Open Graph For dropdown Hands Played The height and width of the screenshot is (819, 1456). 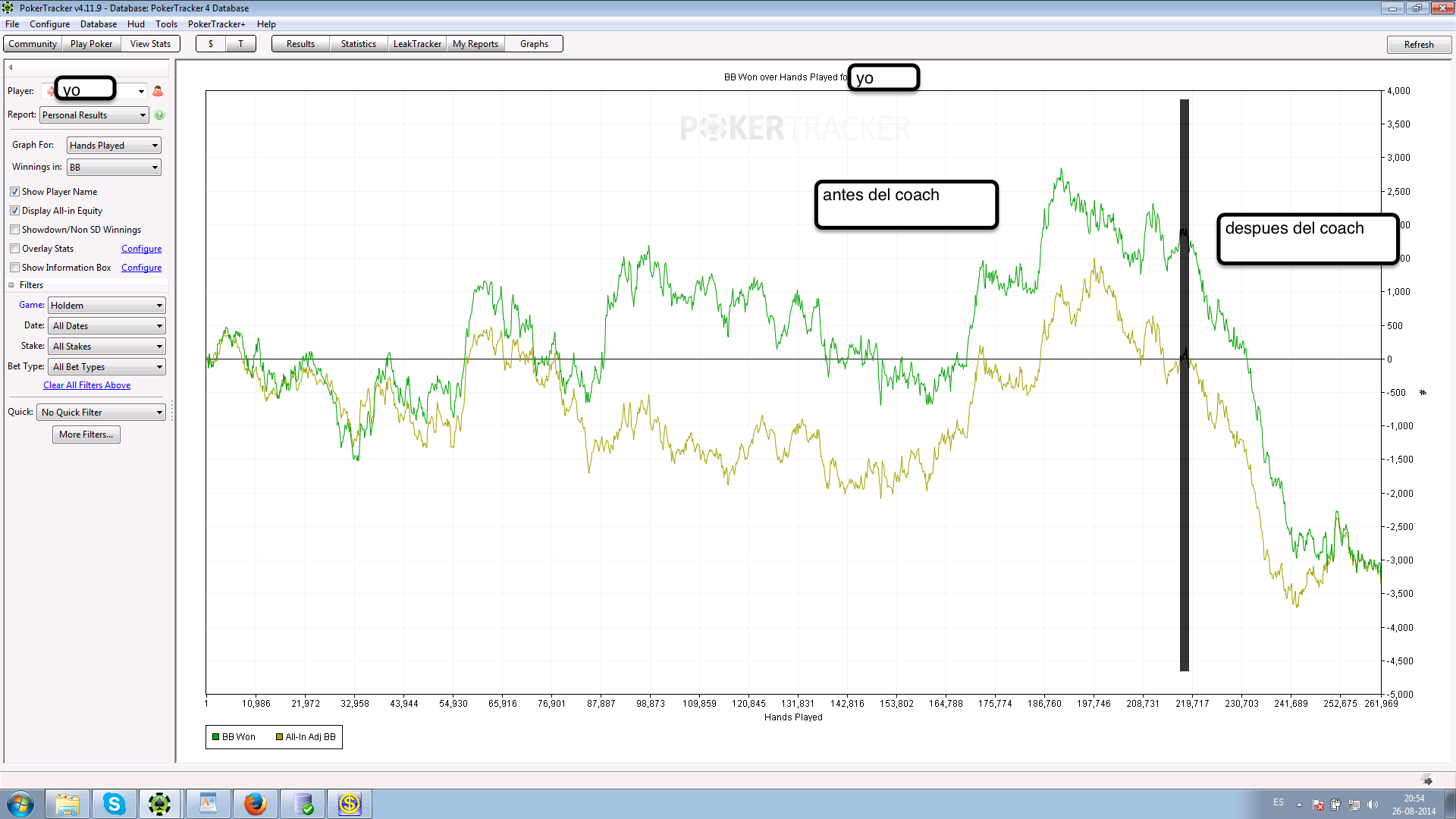[x=114, y=146]
